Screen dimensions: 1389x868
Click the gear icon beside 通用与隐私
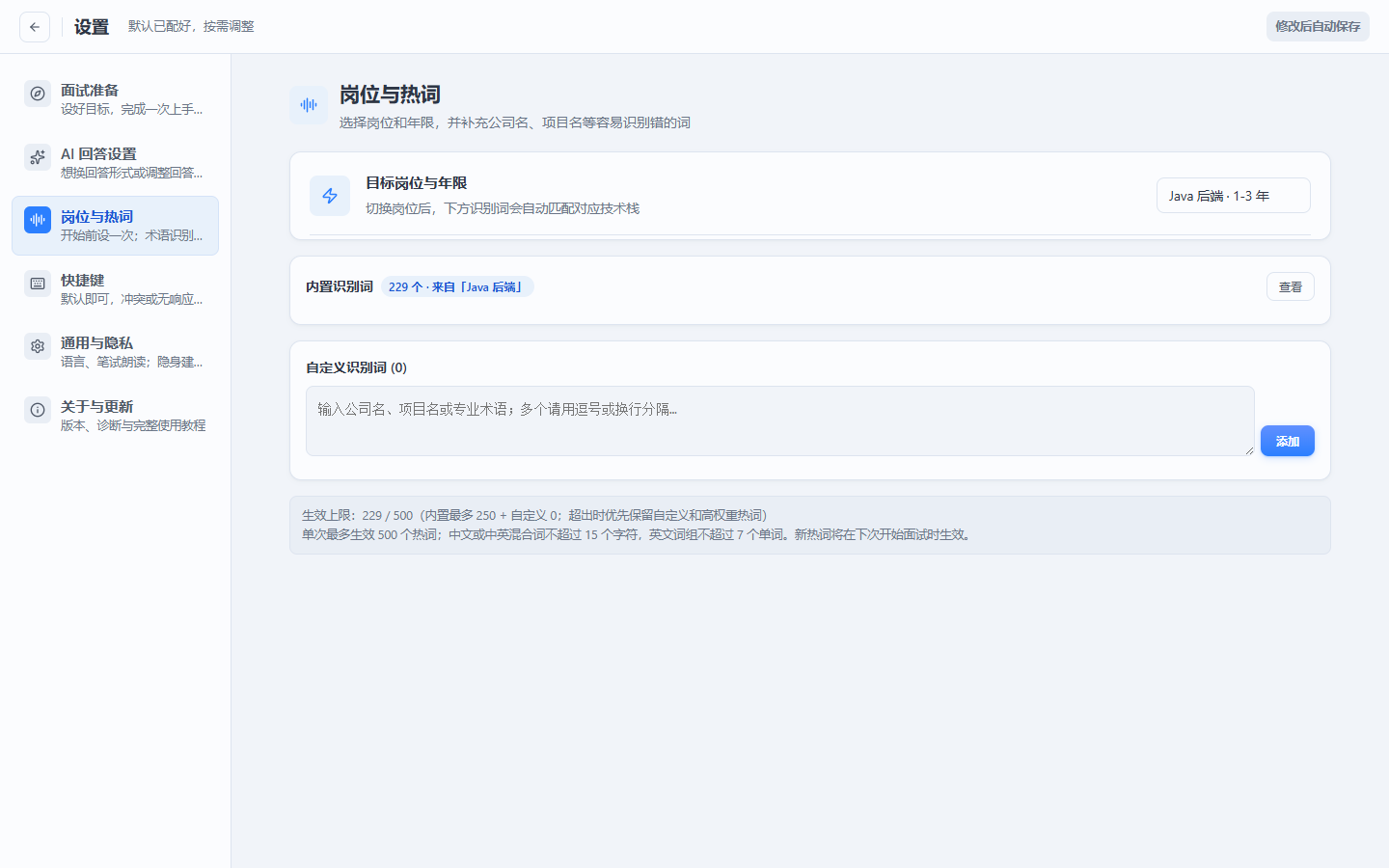[x=38, y=346]
